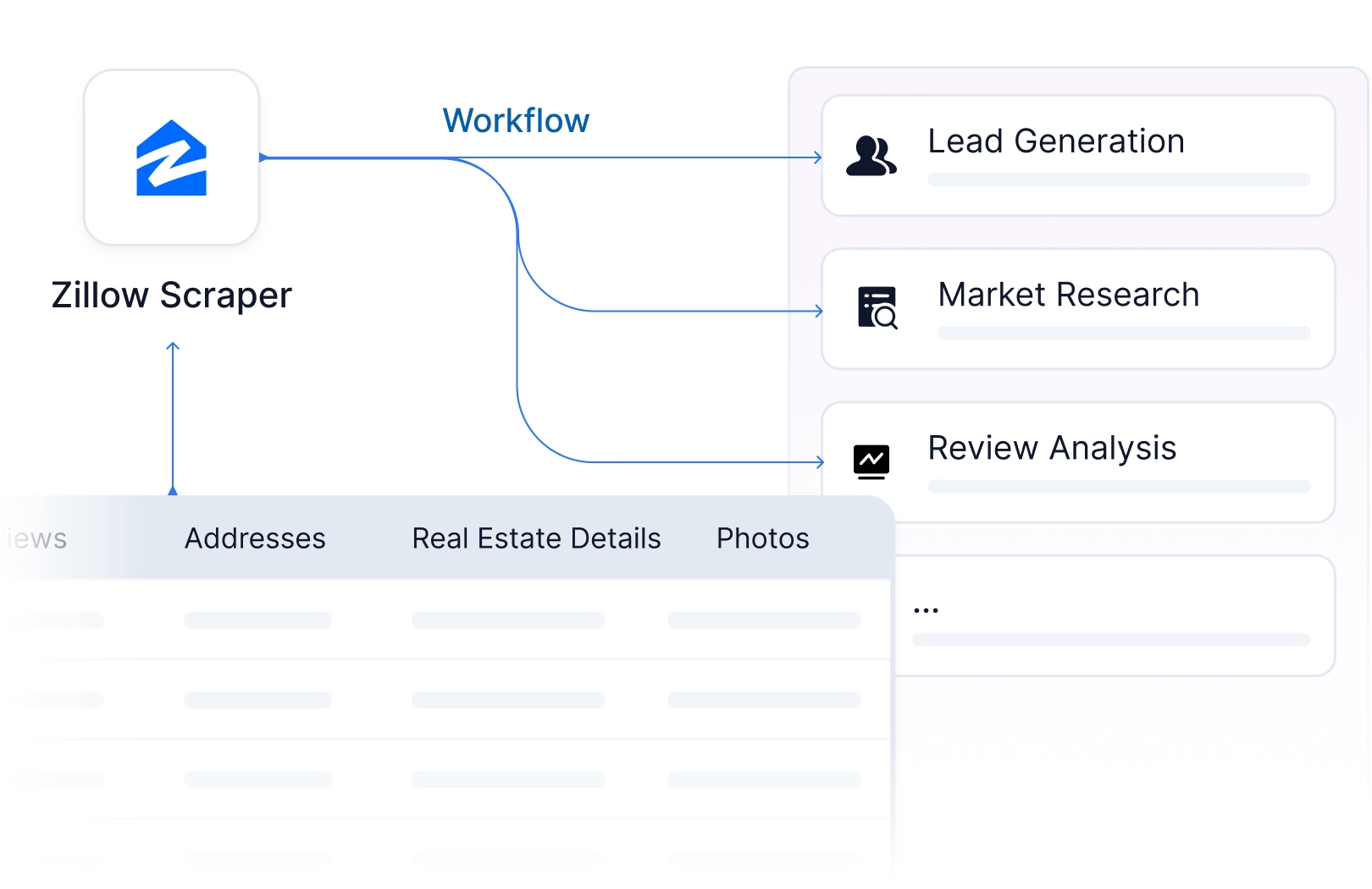Click the Review Analysis chart icon

coord(871,462)
